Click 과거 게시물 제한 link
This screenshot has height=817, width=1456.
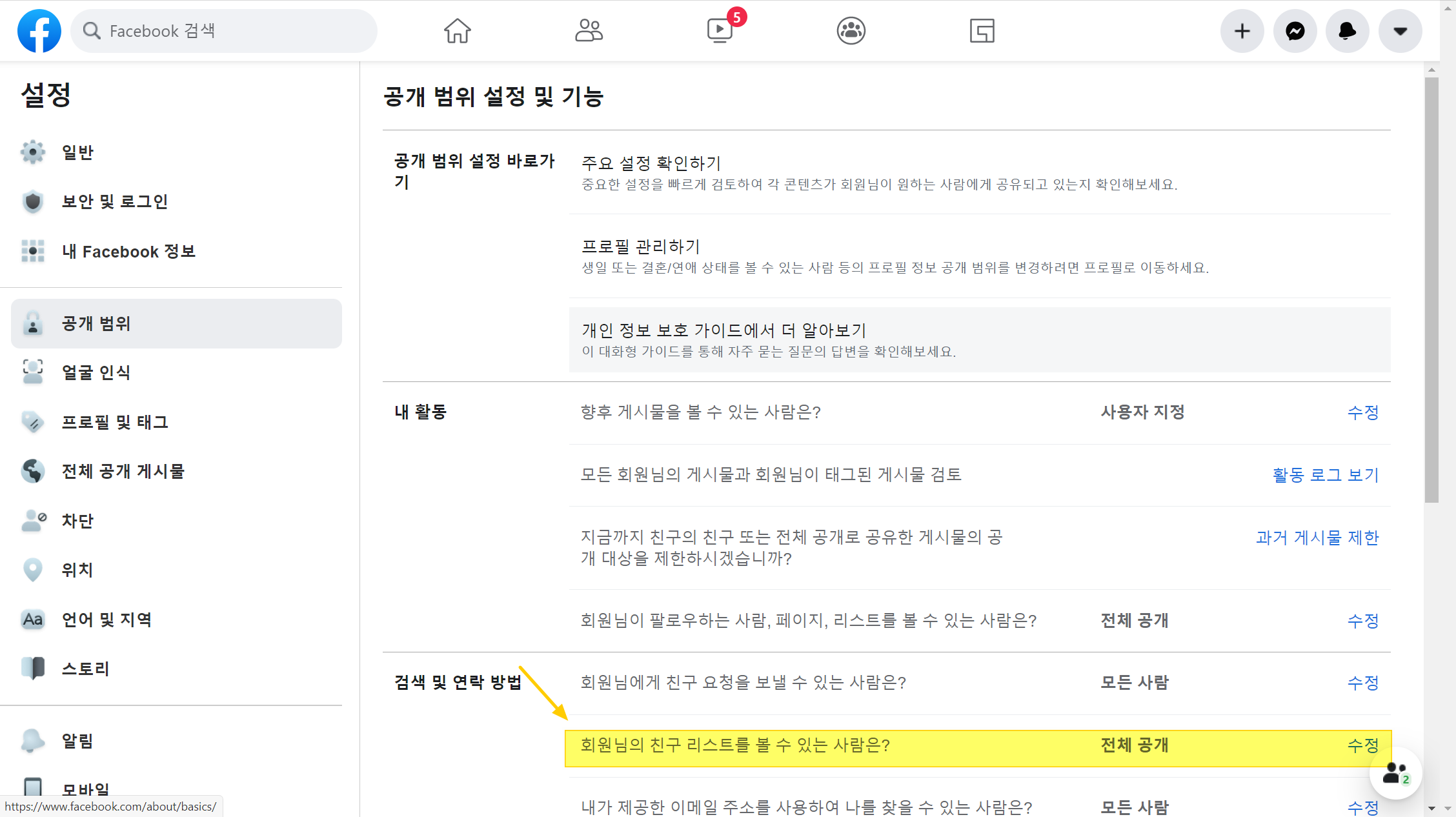coord(1317,538)
